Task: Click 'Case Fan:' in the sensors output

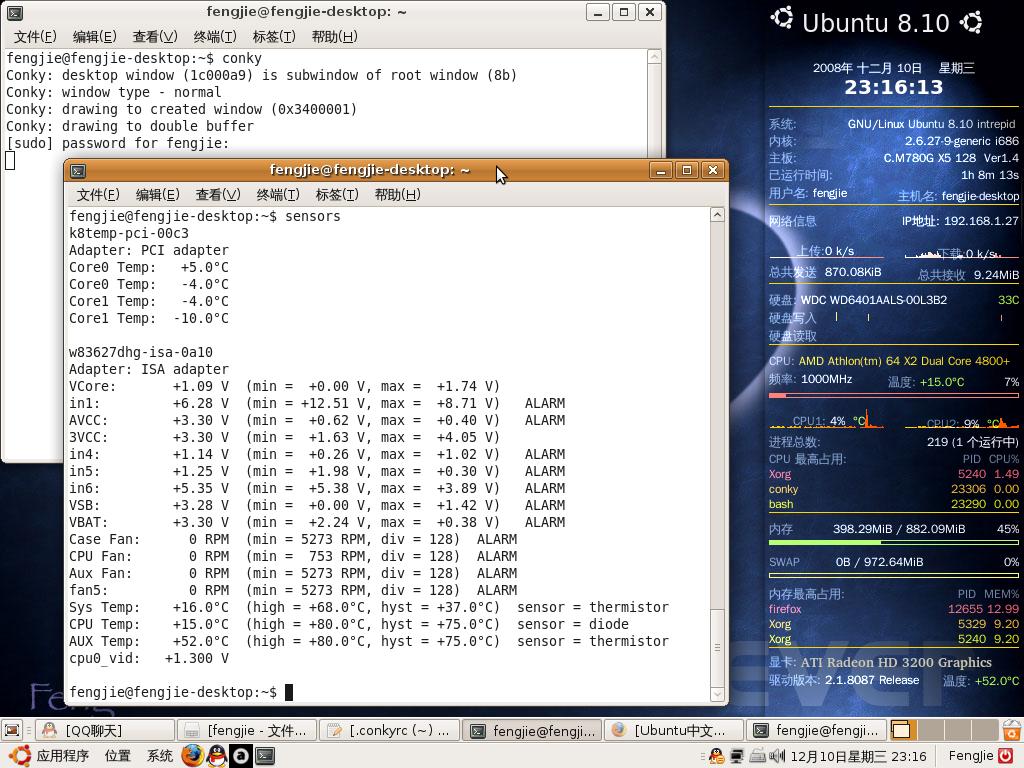Action: [104, 539]
